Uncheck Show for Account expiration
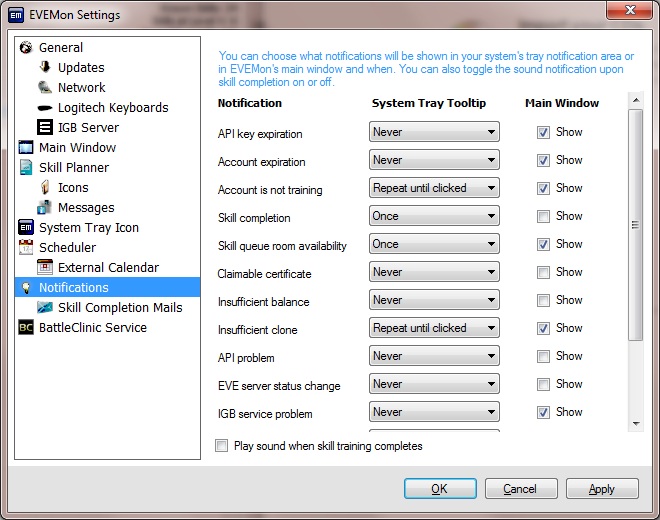The height and width of the screenshot is (520, 660). (543, 160)
